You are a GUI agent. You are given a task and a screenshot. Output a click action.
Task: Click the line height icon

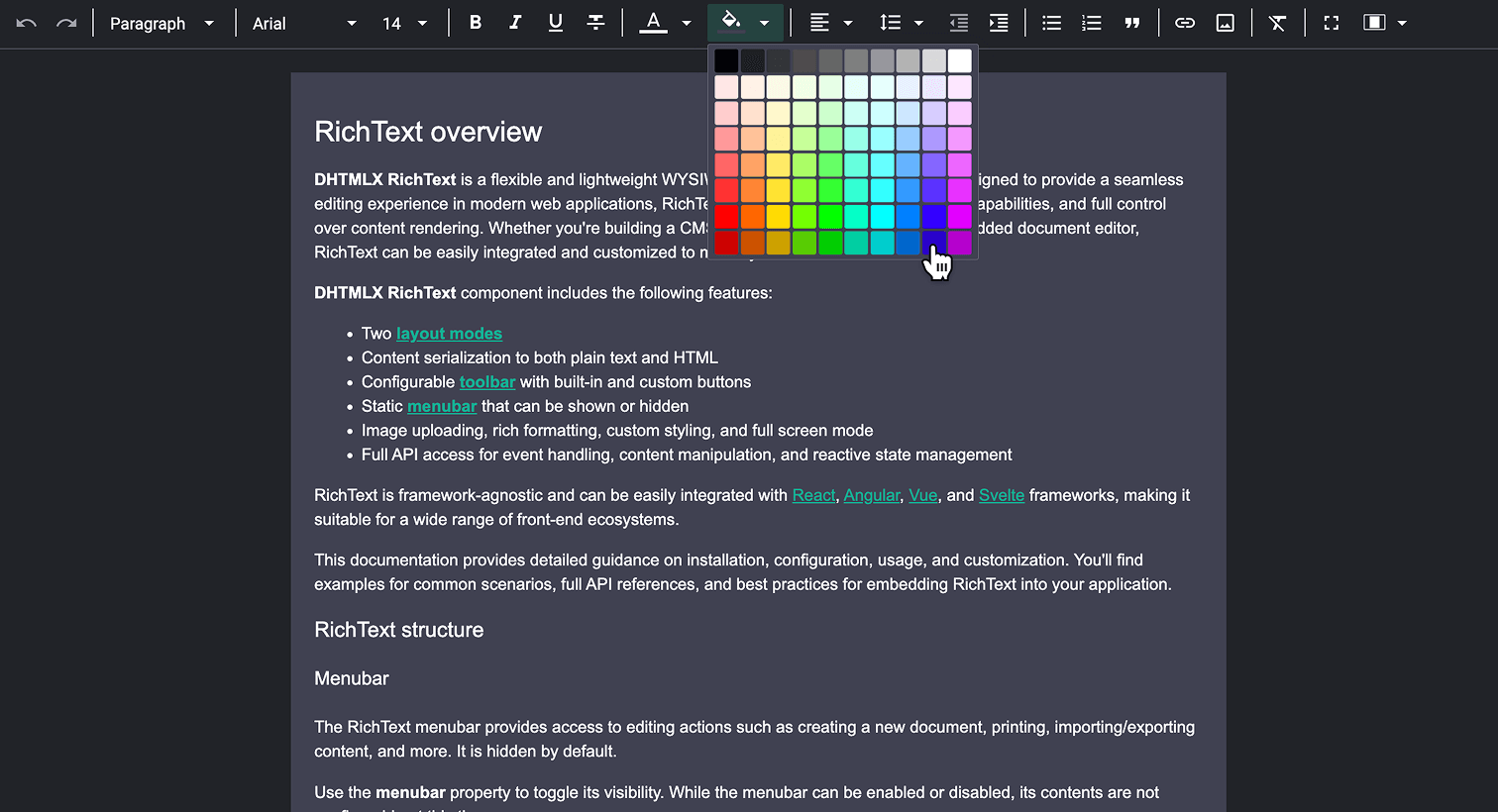click(x=890, y=23)
